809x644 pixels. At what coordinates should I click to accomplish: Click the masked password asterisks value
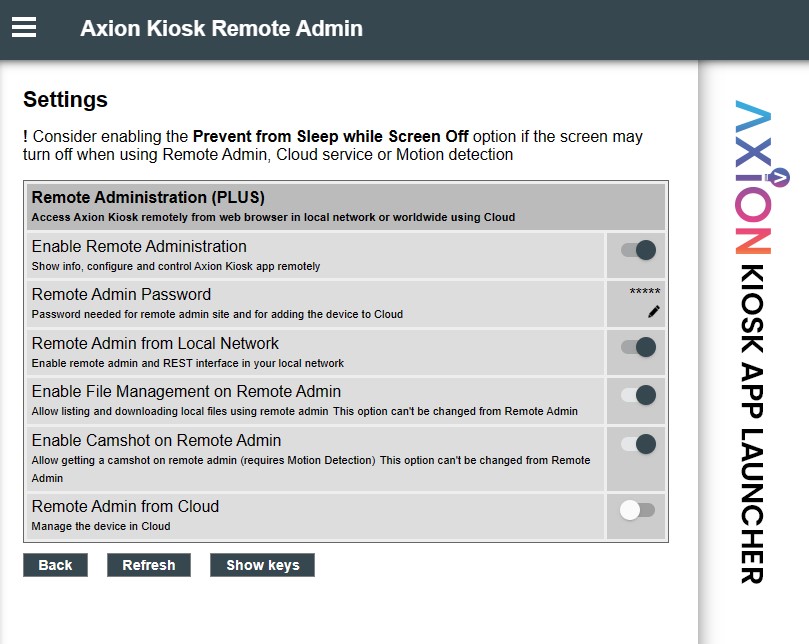pos(644,292)
